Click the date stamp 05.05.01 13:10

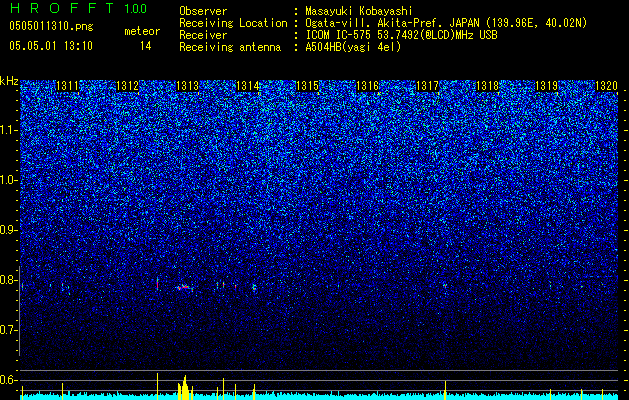51,46
